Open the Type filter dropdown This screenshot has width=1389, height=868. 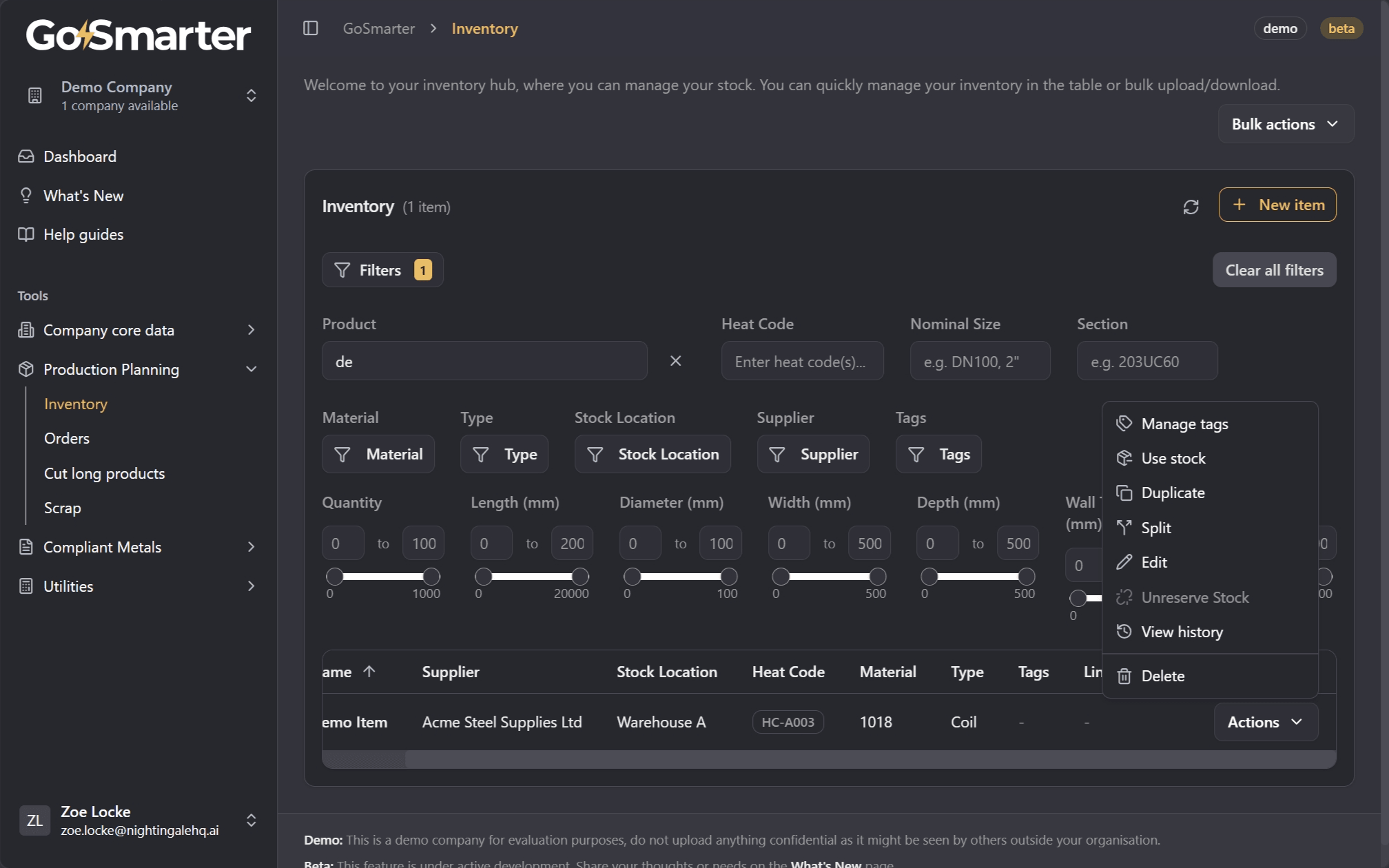[x=504, y=454]
